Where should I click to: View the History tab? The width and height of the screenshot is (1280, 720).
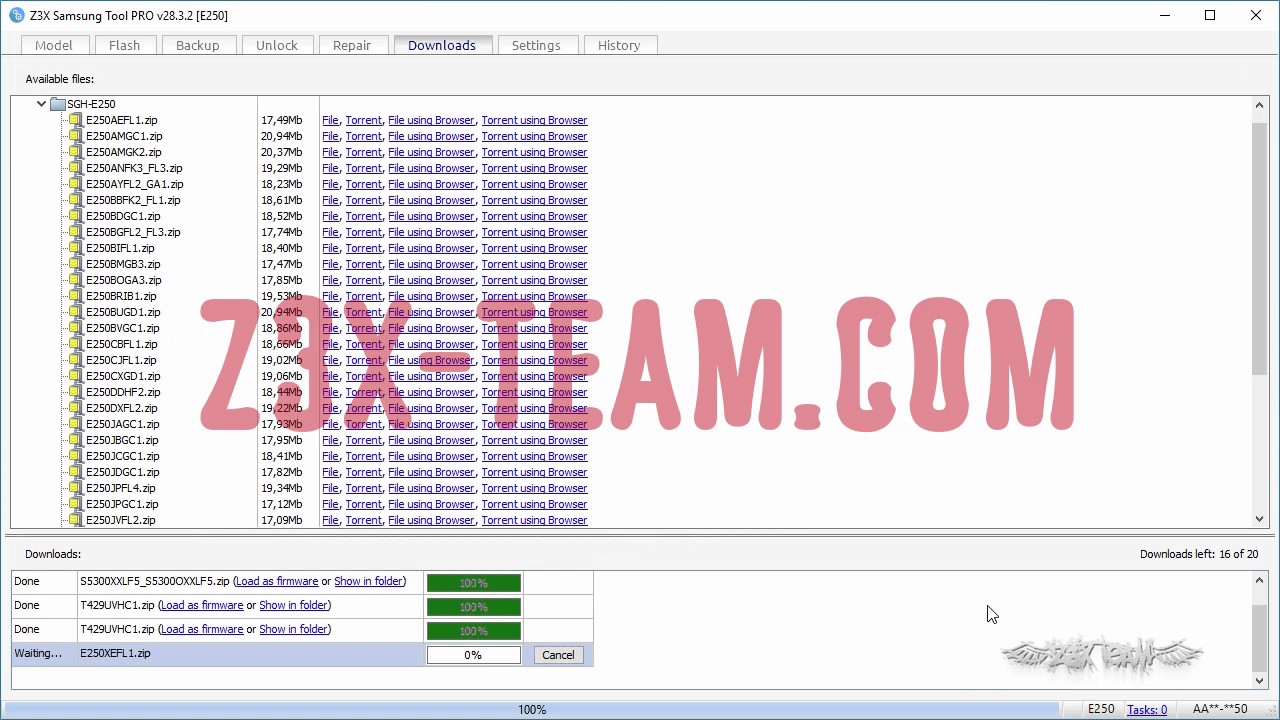[619, 45]
